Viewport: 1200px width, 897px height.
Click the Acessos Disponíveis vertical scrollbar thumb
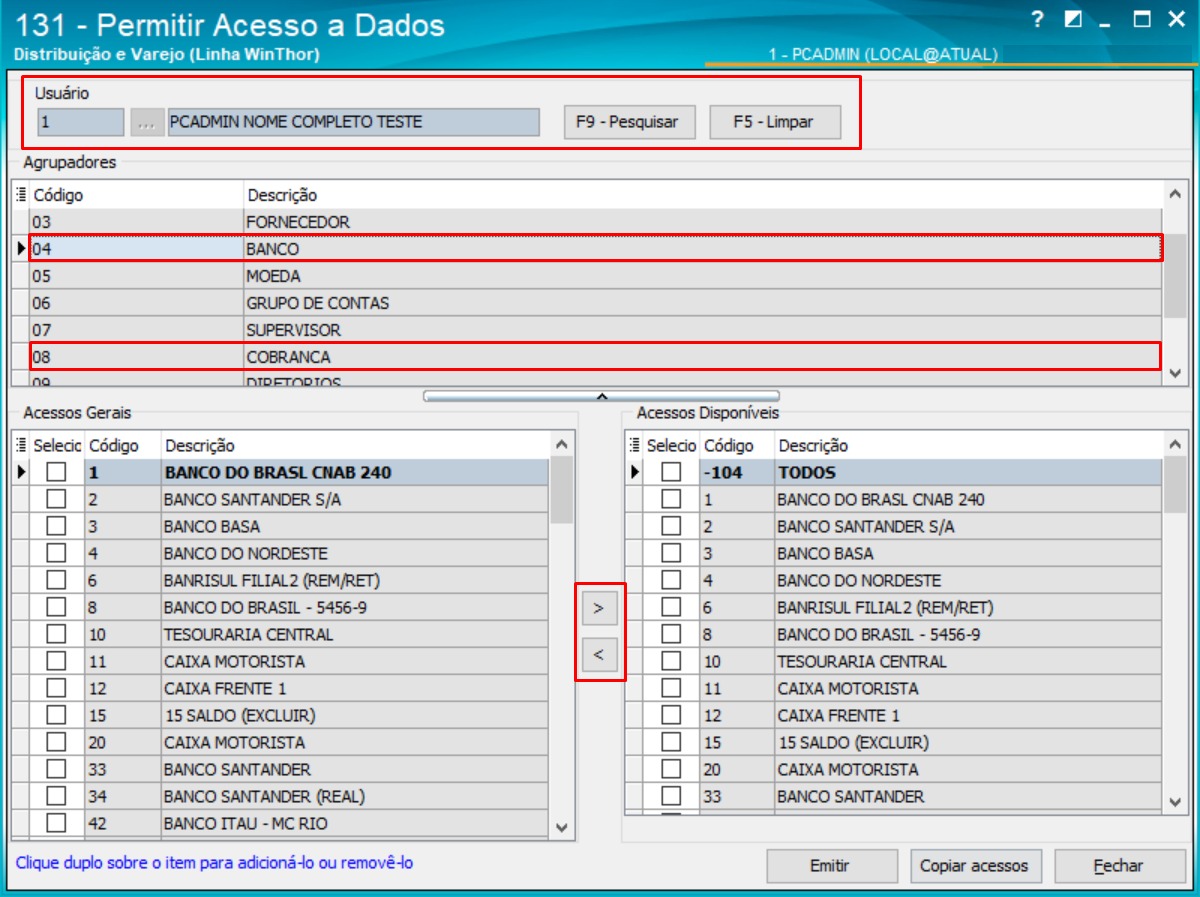click(x=1174, y=484)
